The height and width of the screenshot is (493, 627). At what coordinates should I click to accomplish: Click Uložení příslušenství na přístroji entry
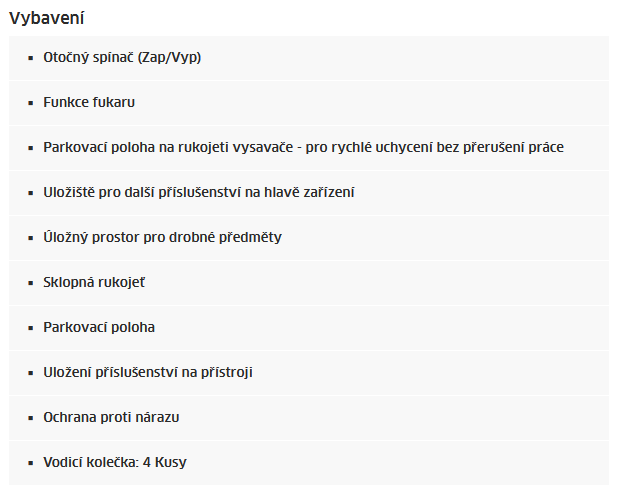click(309, 373)
